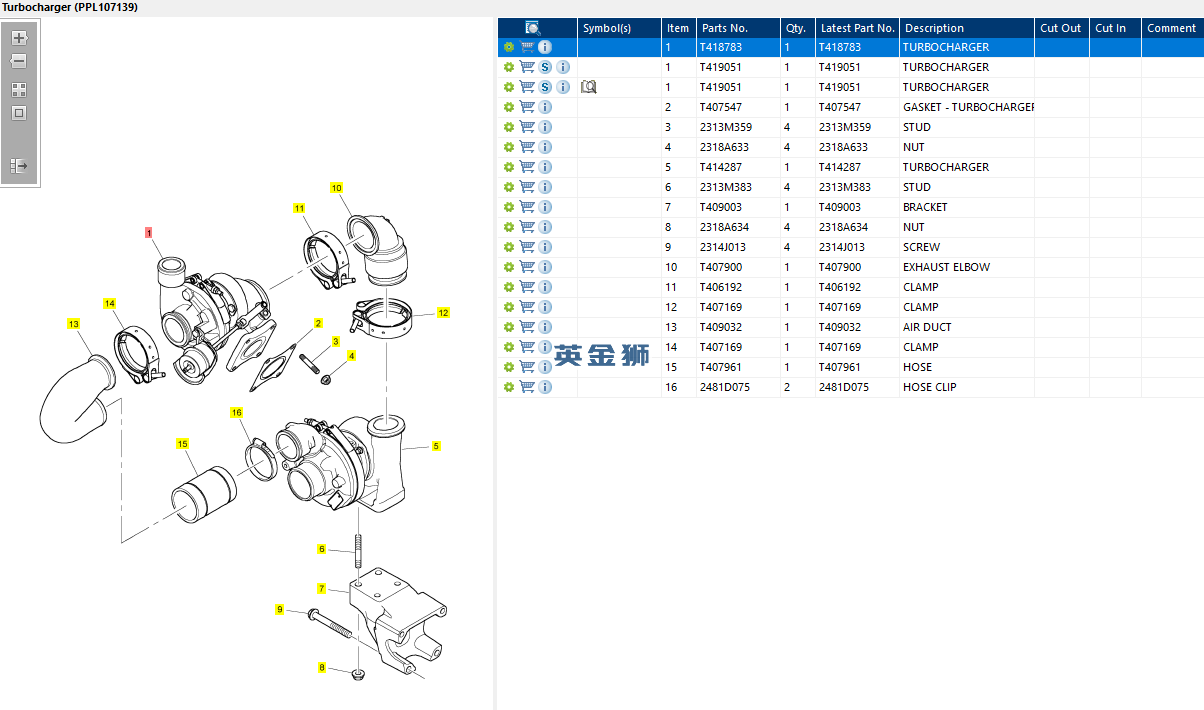Click the Qty. column header

click(x=796, y=28)
